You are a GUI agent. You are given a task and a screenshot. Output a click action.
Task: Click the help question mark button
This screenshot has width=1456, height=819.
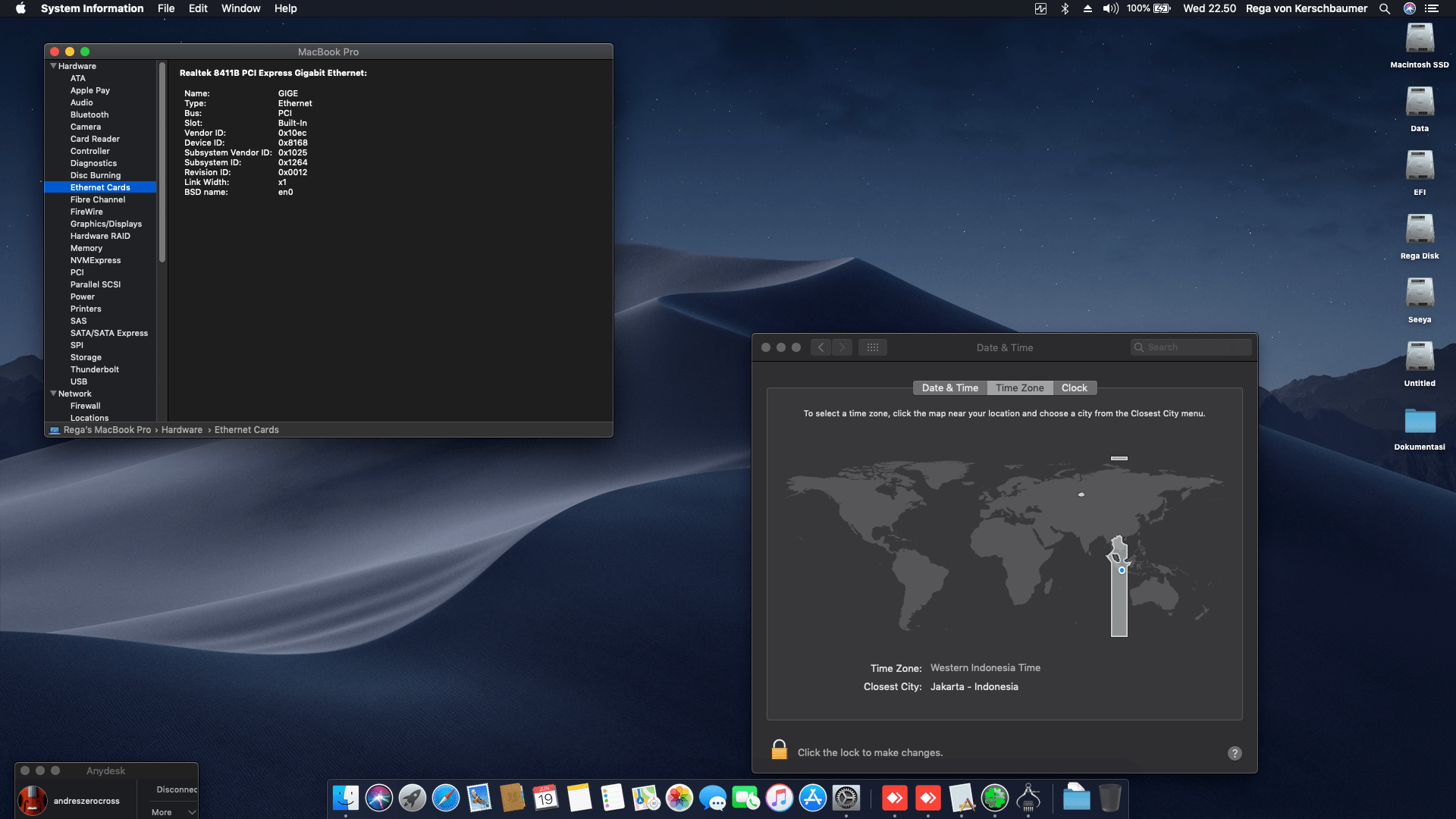click(1235, 753)
